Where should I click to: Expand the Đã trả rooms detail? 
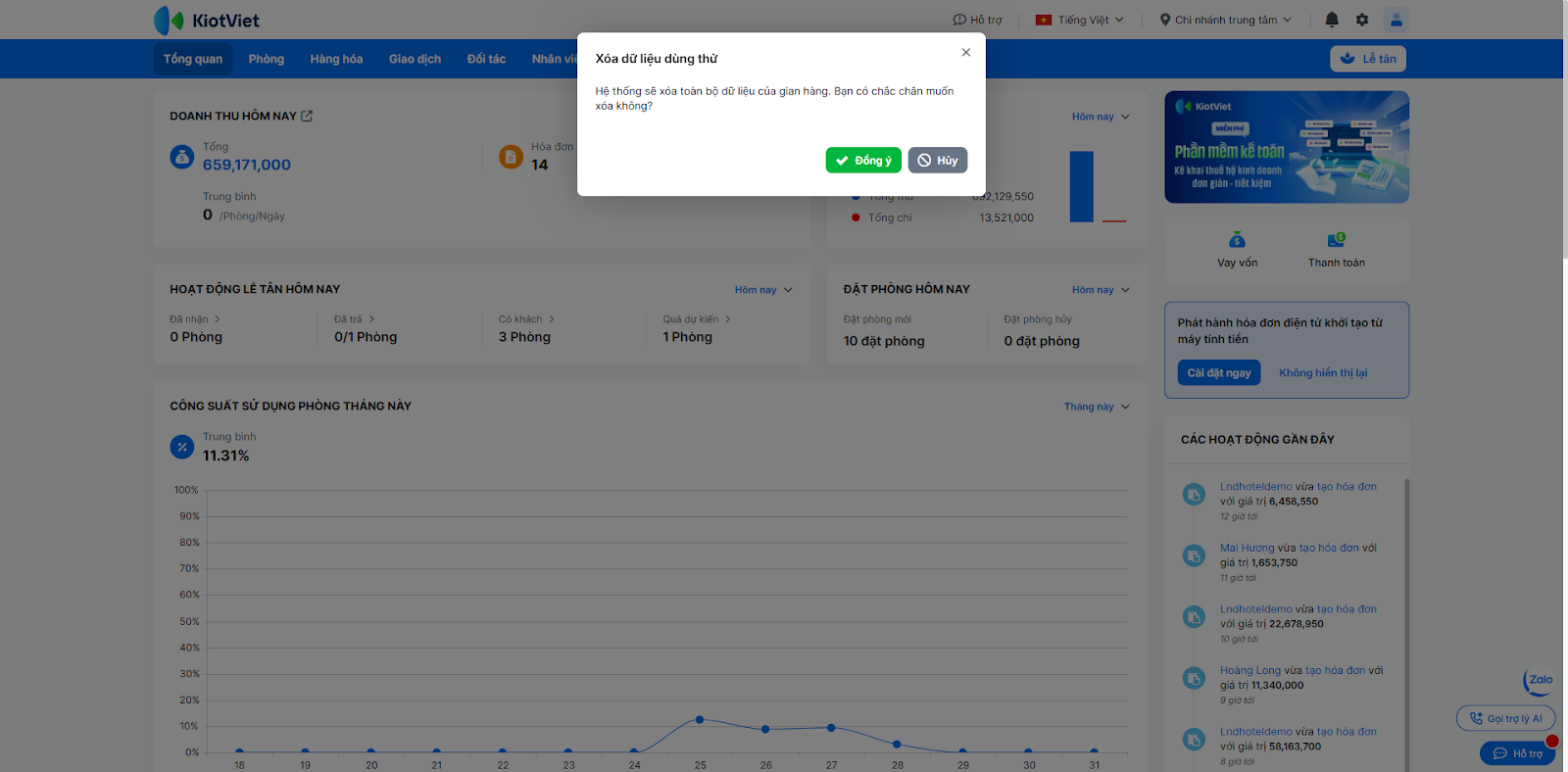(x=355, y=319)
